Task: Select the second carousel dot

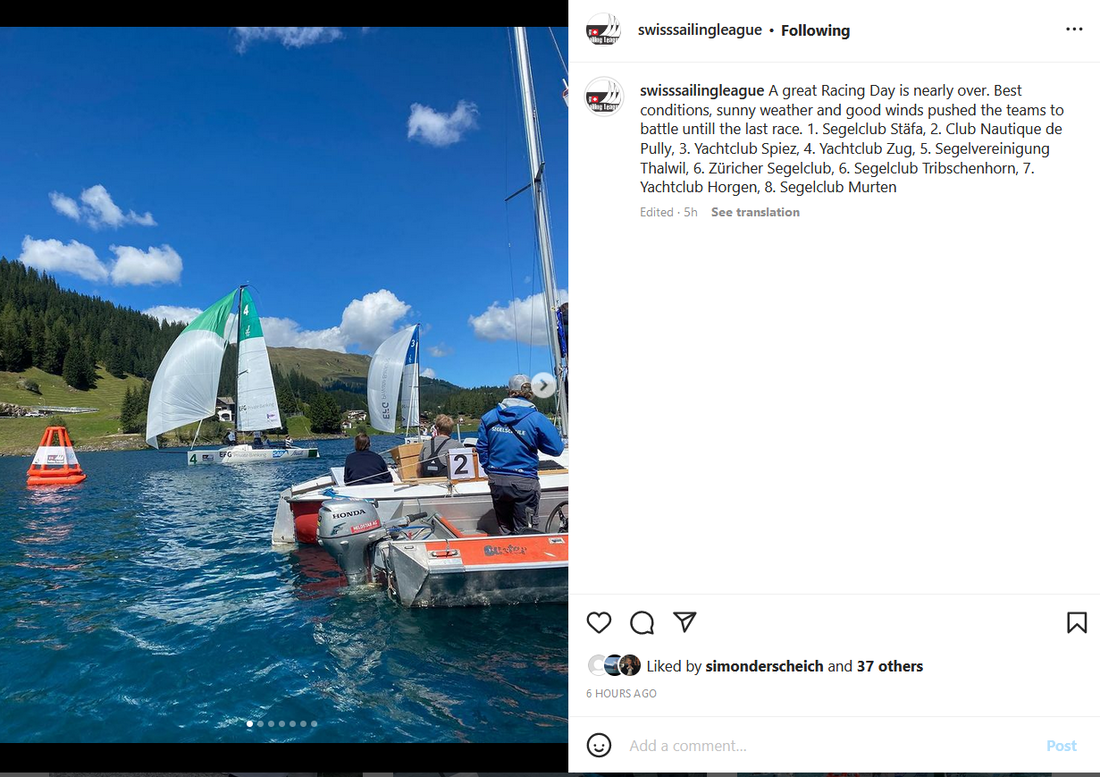Action: click(260, 724)
